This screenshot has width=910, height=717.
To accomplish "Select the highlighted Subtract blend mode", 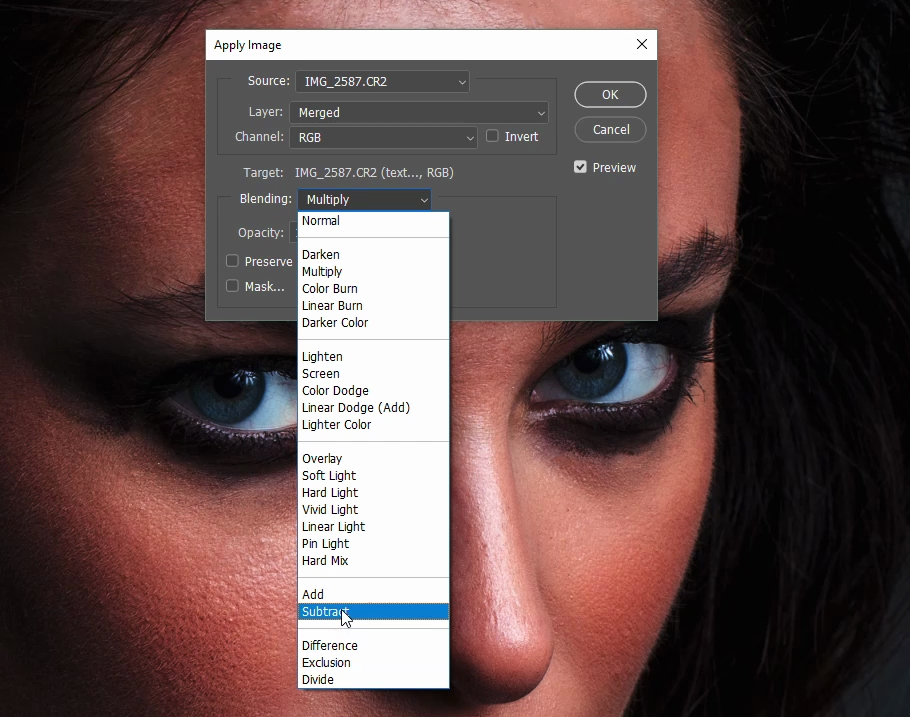I will 325,611.
